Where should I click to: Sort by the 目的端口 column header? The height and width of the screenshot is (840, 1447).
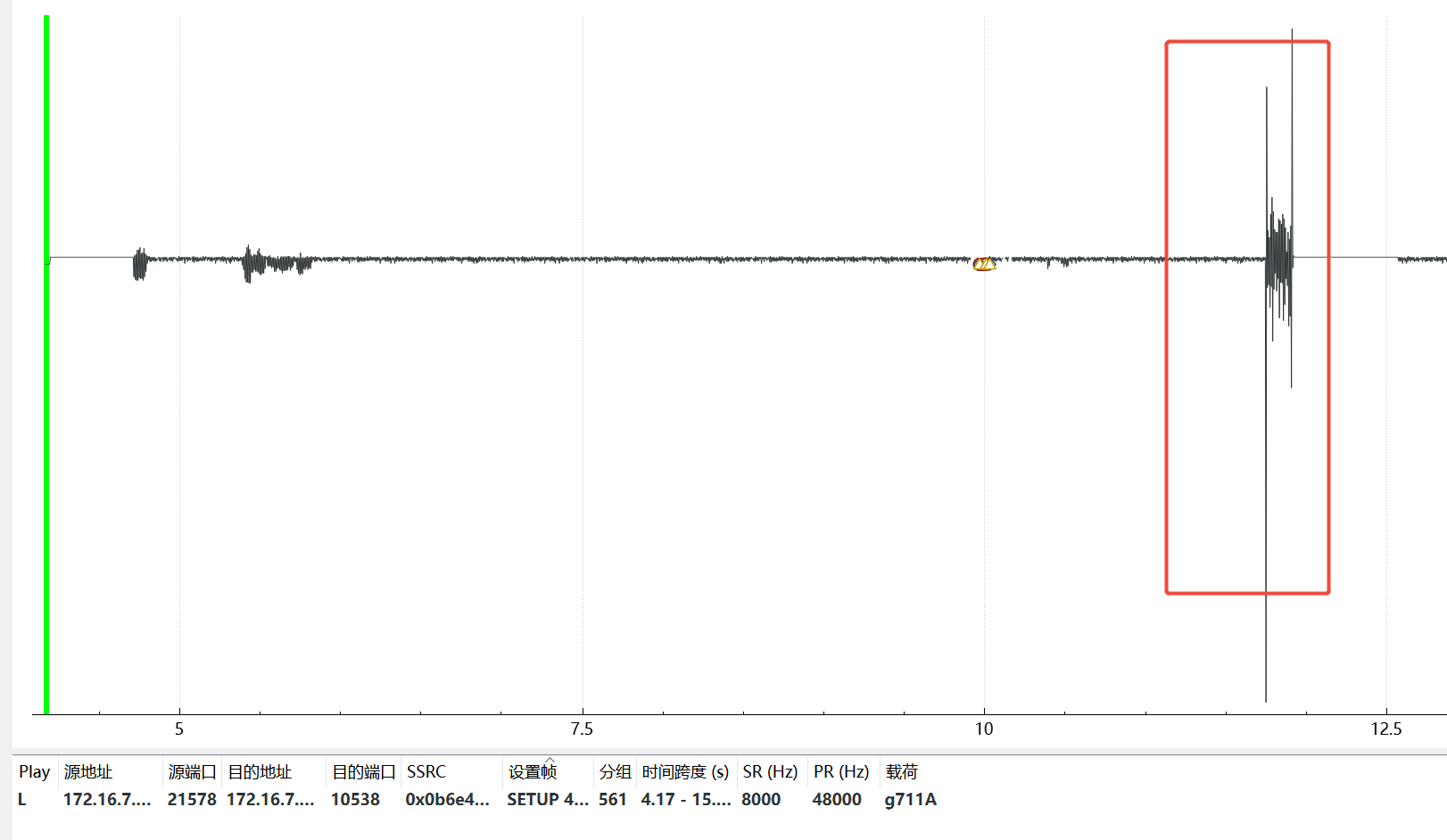(x=363, y=772)
